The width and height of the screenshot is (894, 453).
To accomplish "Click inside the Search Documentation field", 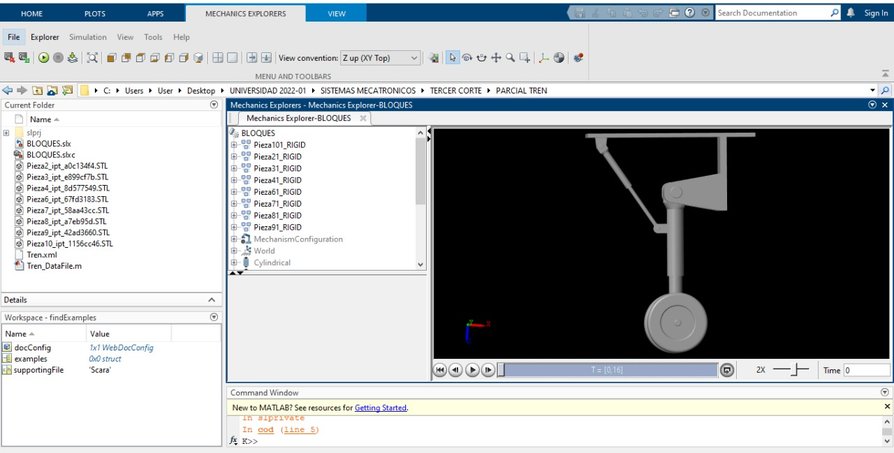I will [x=773, y=13].
